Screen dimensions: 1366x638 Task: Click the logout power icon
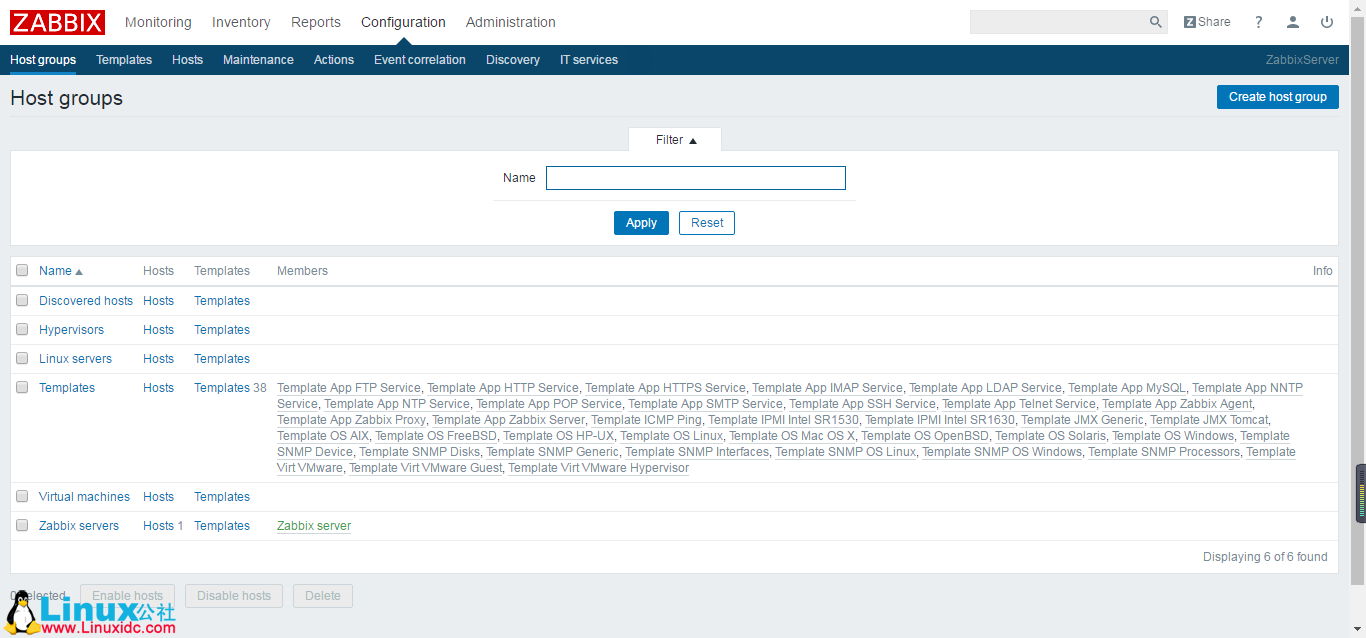[x=1327, y=21]
